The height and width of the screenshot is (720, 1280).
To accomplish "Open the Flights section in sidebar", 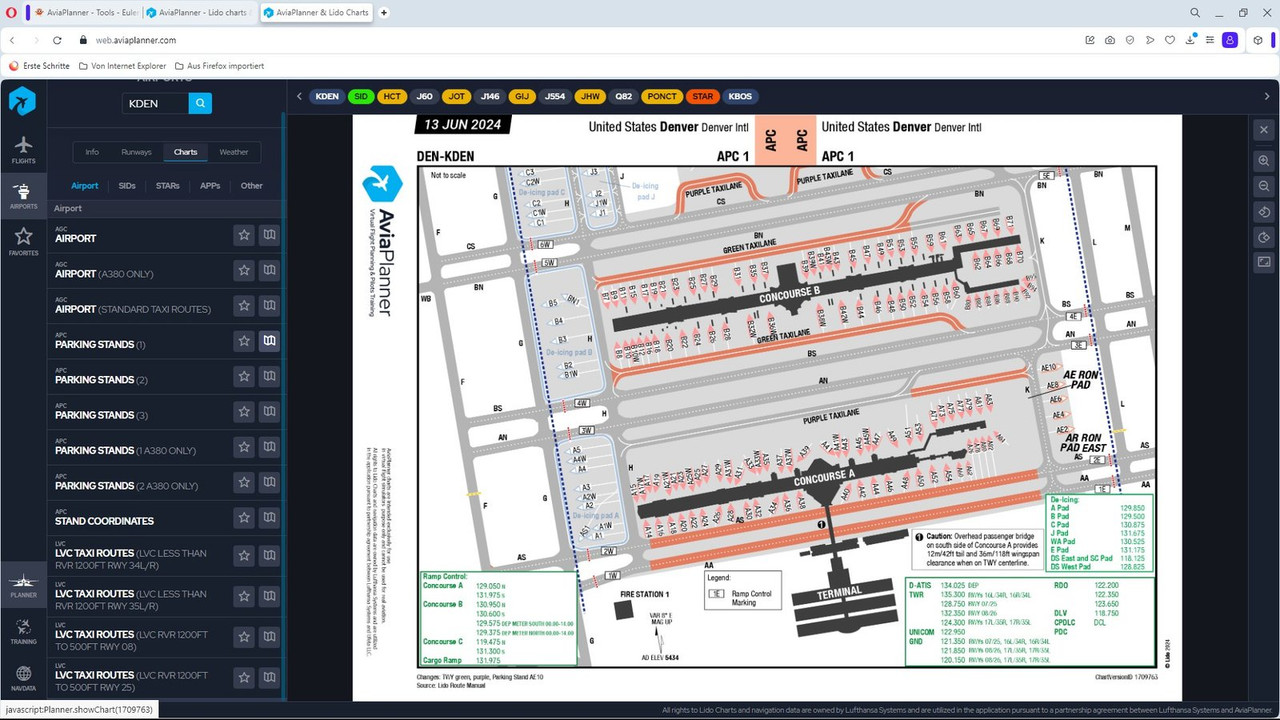I will click(x=23, y=150).
